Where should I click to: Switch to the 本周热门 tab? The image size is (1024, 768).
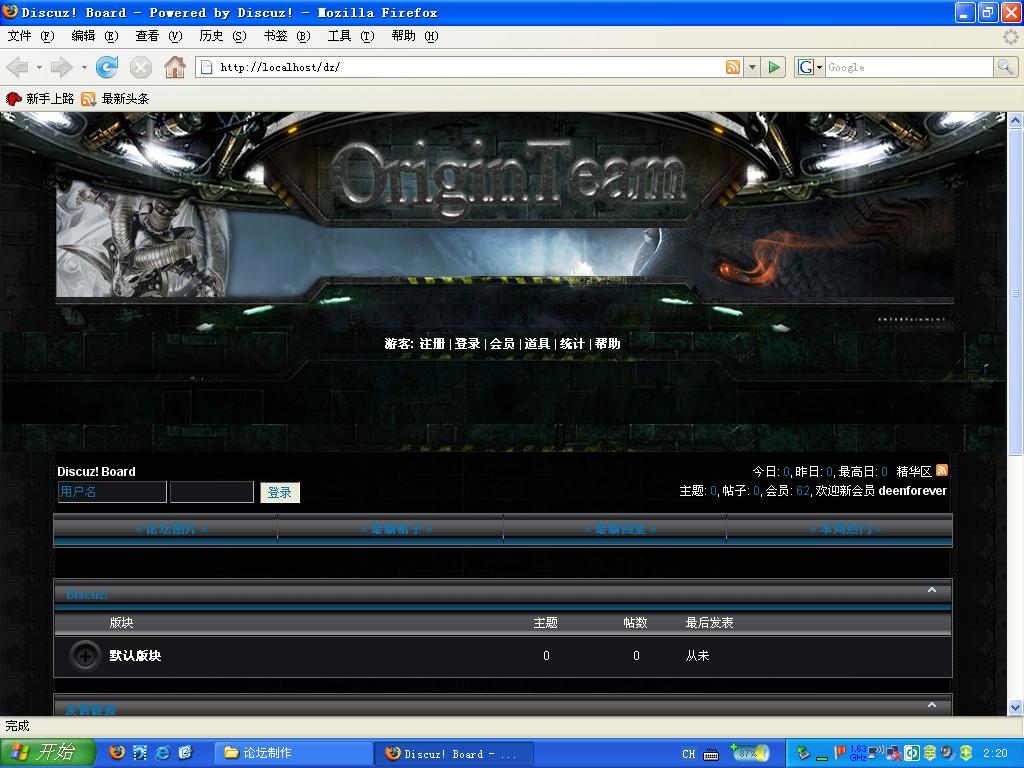(x=845, y=529)
